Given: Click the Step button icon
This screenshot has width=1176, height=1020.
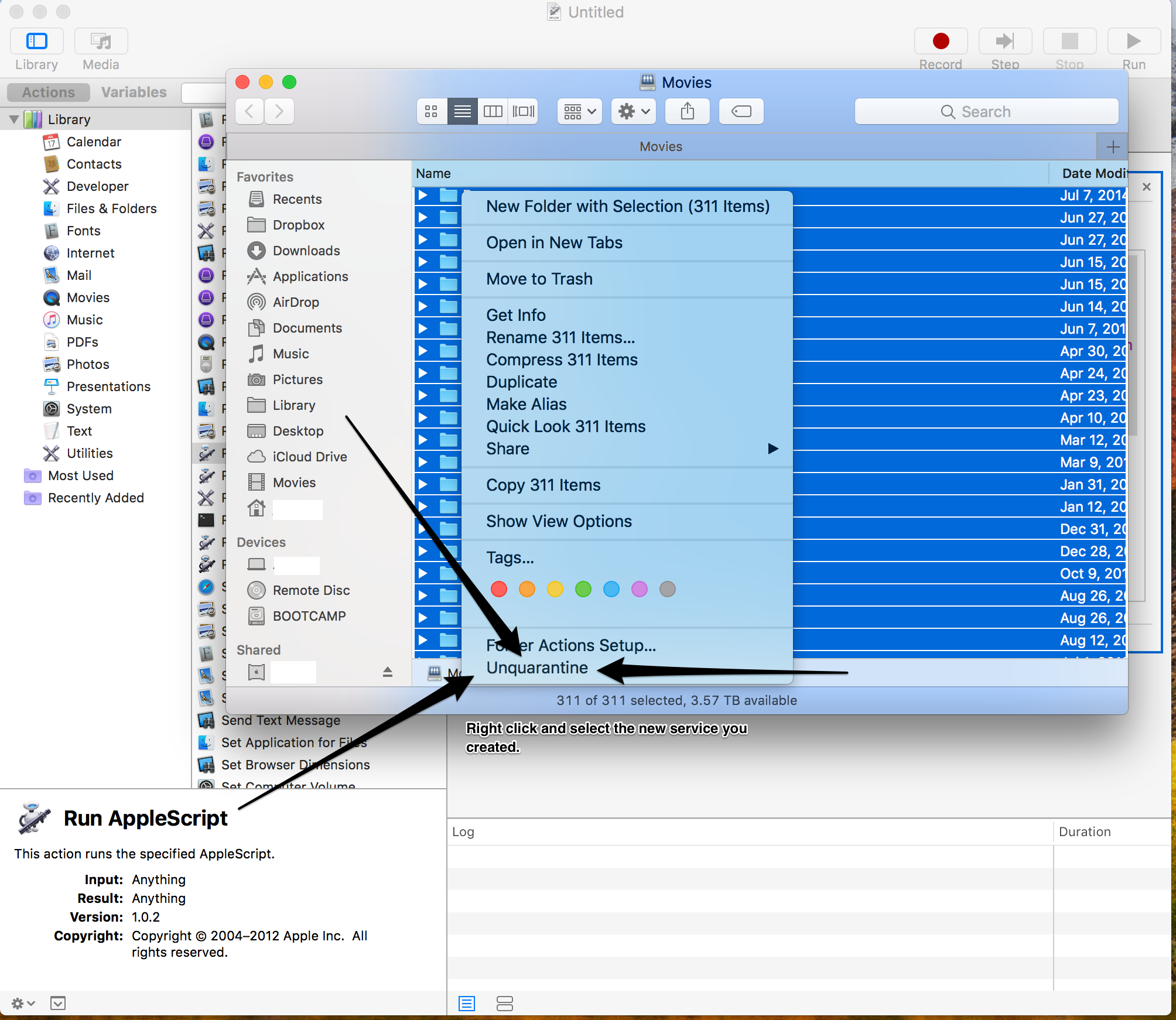Looking at the screenshot, I should 1005,42.
